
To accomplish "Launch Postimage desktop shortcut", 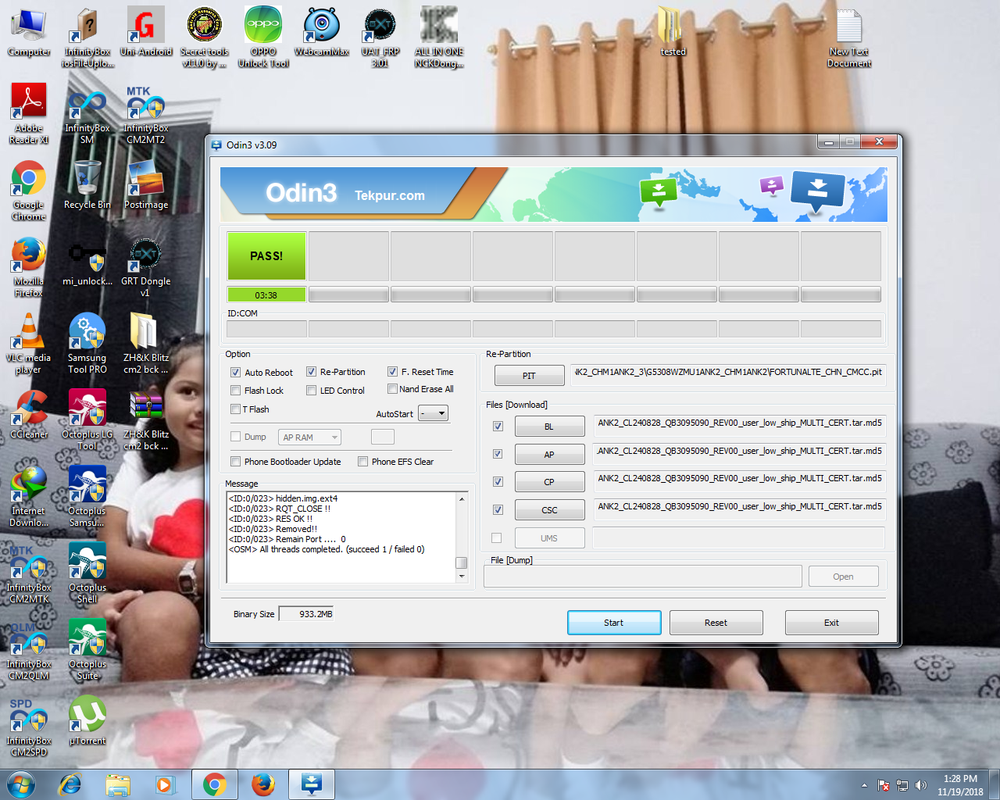I will (146, 185).
